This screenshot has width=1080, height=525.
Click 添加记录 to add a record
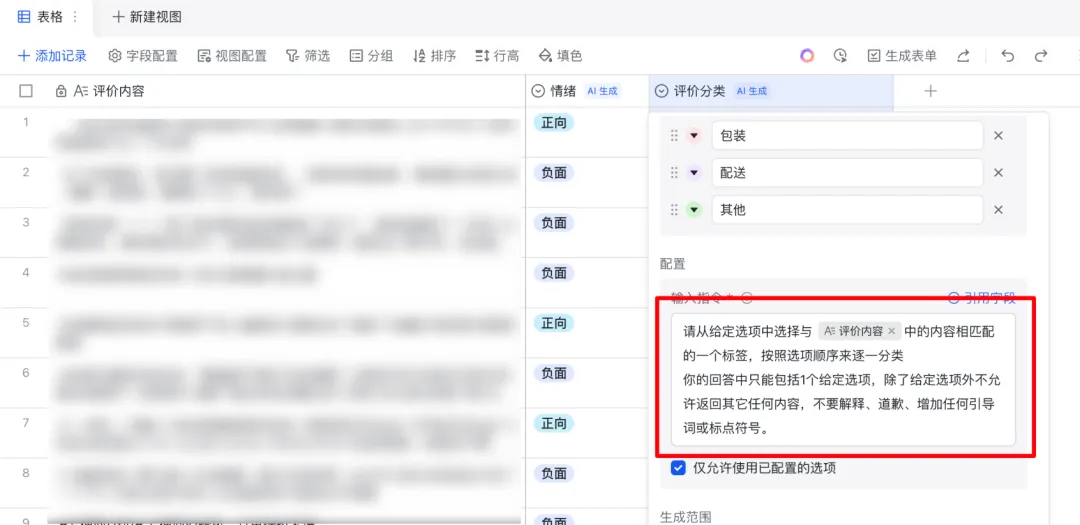point(52,56)
